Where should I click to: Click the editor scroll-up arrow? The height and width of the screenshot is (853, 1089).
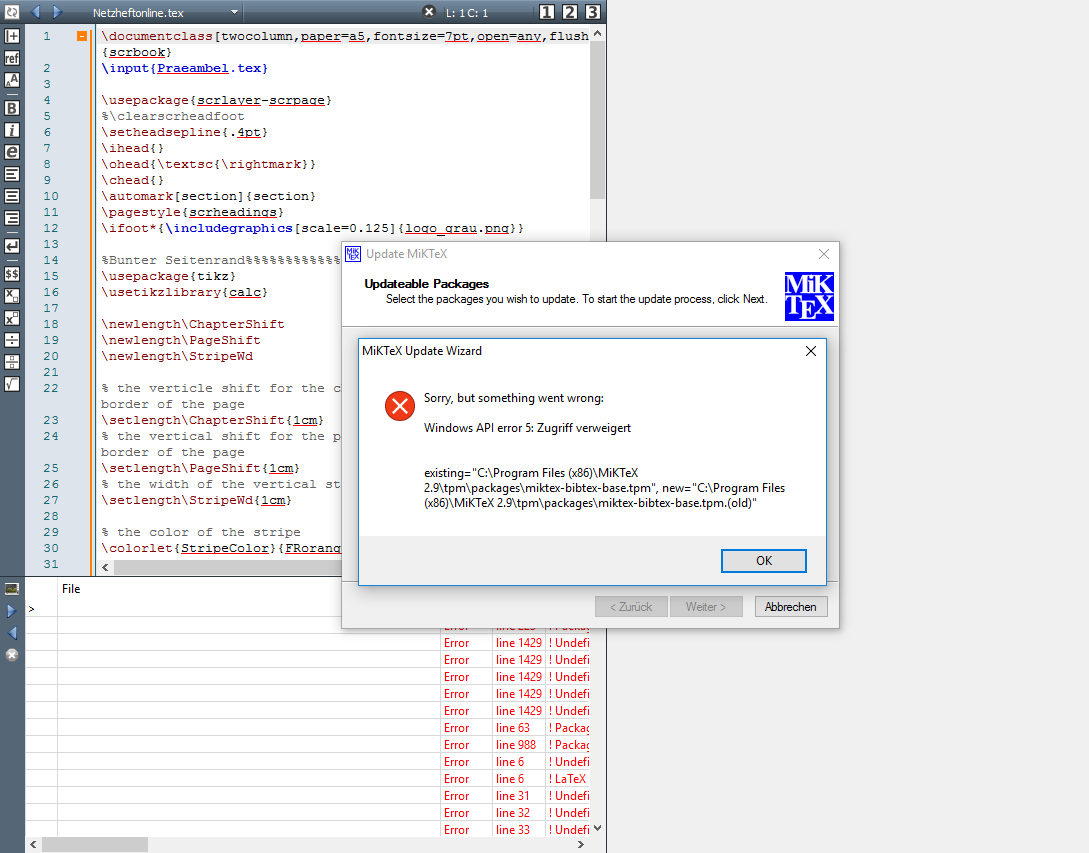click(597, 33)
